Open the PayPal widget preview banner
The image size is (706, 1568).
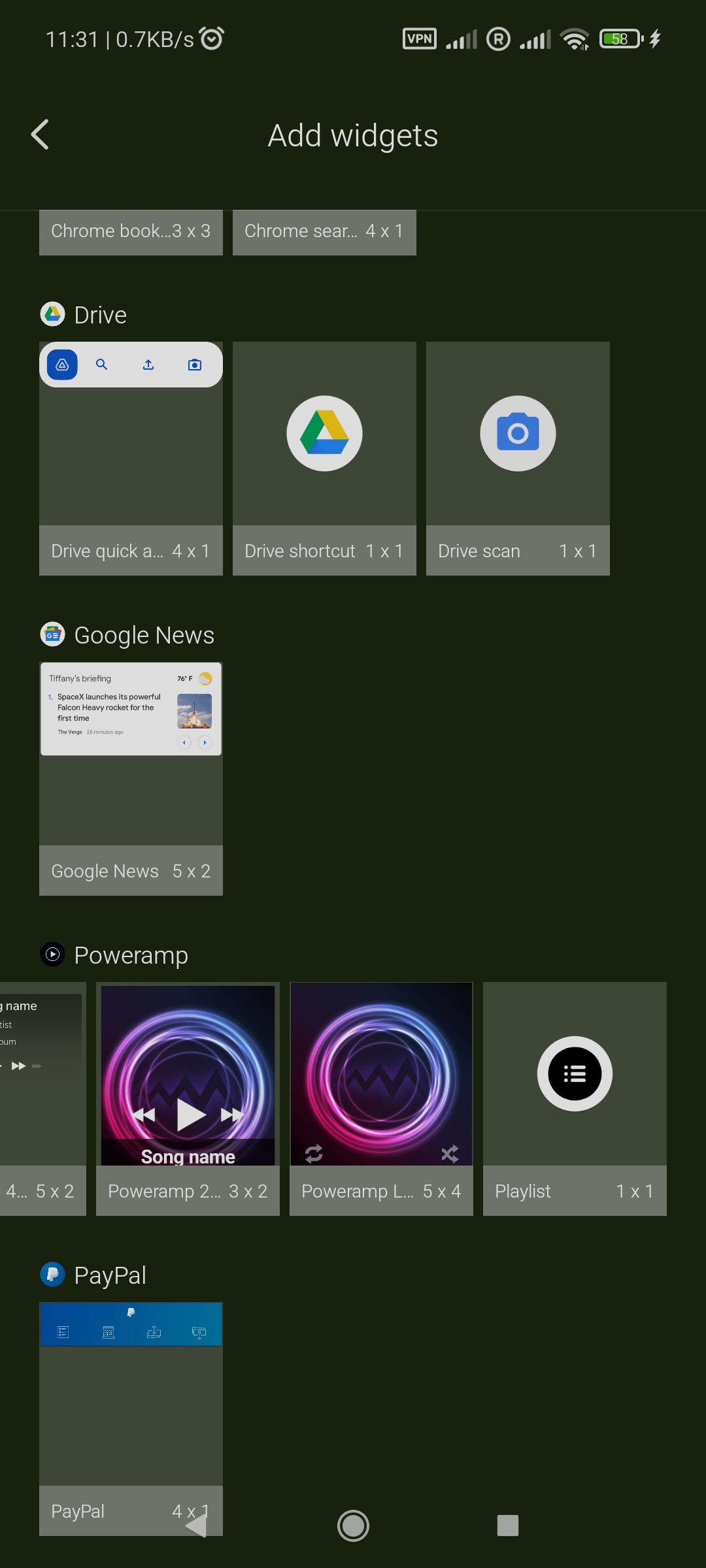[131, 1324]
